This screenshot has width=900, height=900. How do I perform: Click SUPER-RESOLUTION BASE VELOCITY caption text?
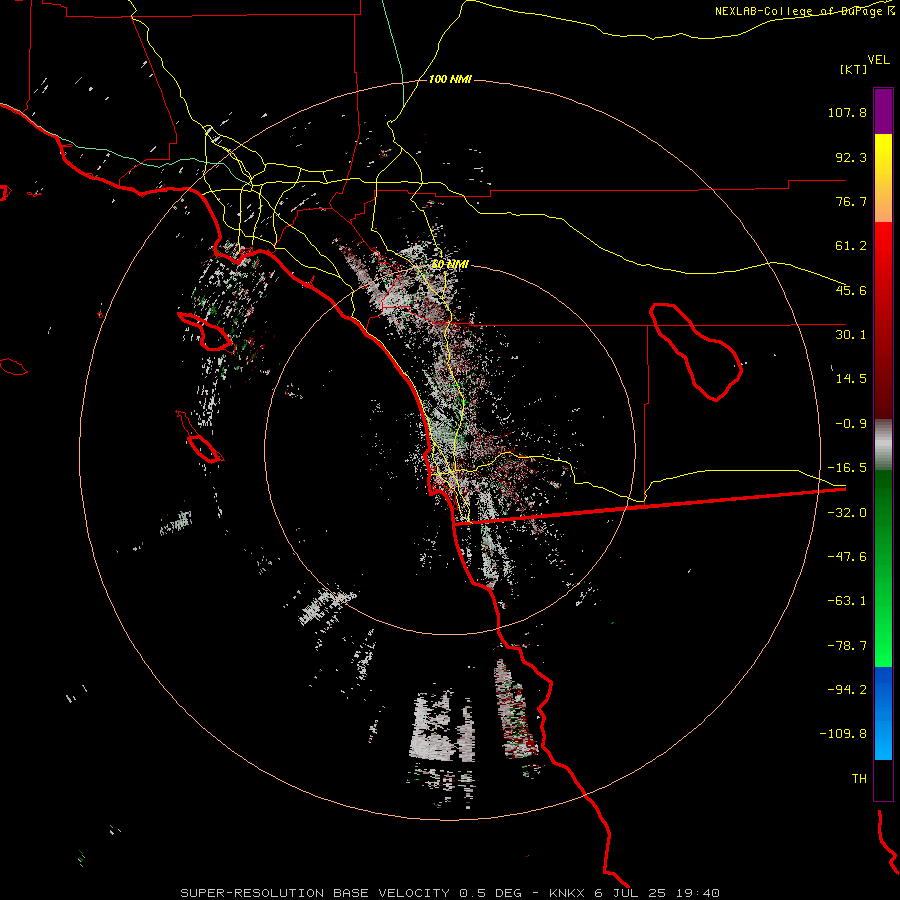(315, 893)
